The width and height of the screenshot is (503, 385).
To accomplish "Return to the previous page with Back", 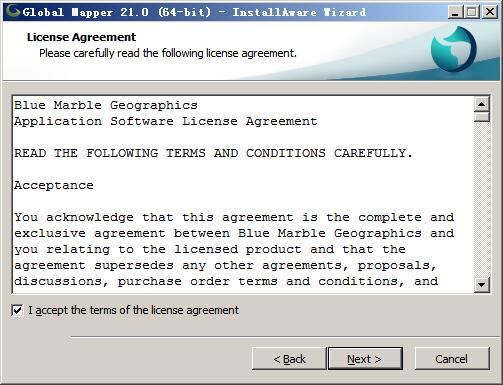I will pos(289,359).
